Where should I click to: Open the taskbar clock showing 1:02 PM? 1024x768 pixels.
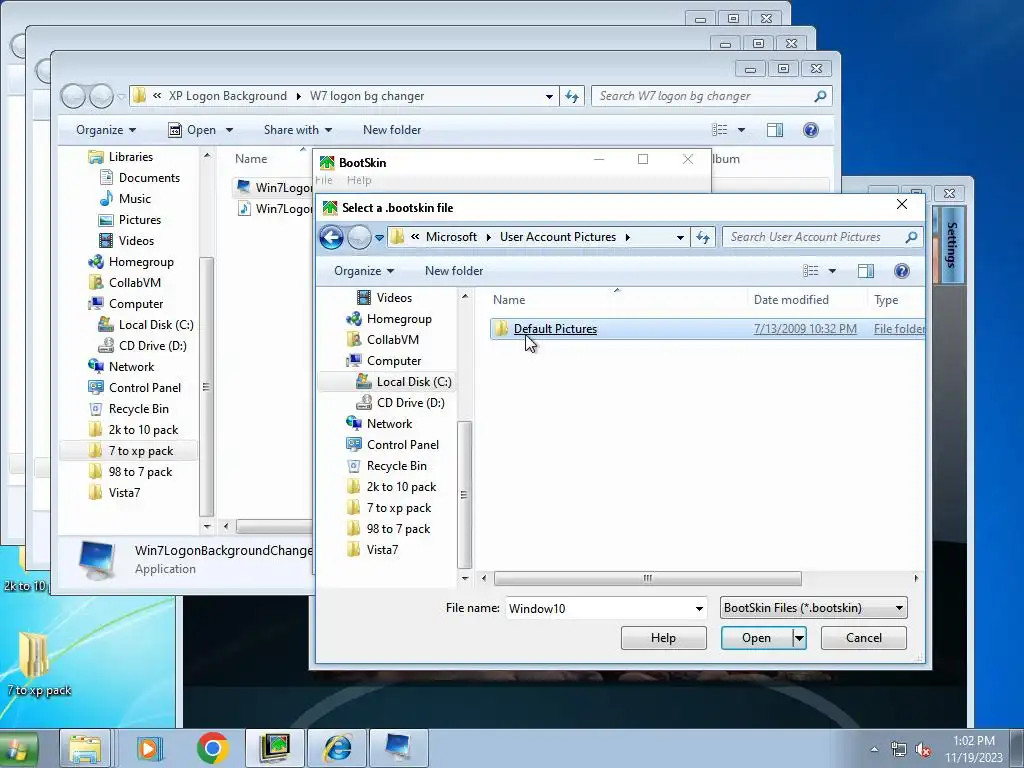click(x=973, y=749)
